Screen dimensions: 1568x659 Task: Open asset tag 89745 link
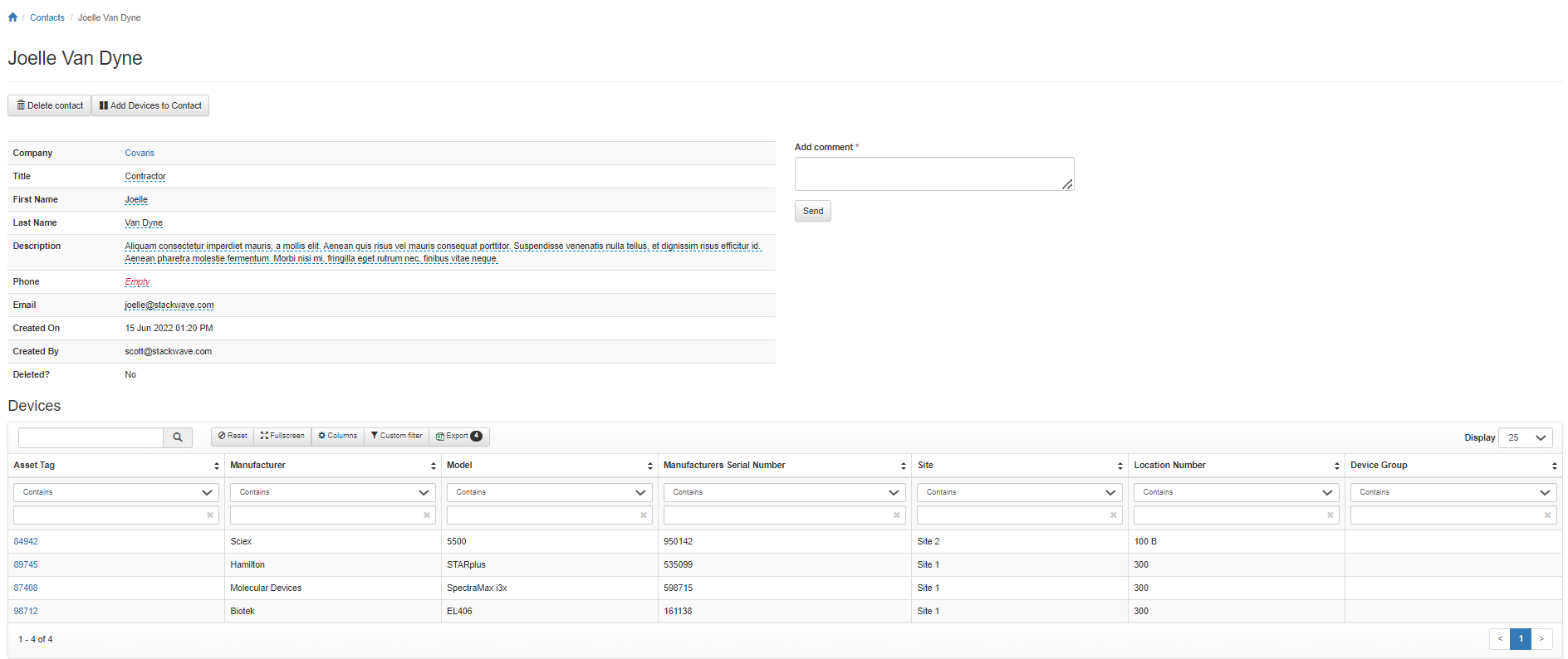[26, 564]
